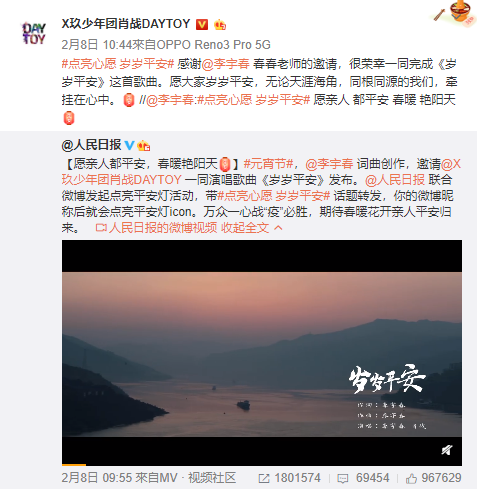This screenshot has width=477, height=489.
Task: Play the 岁岁平安 video thumbnail
Action: click(x=262, y=353)
